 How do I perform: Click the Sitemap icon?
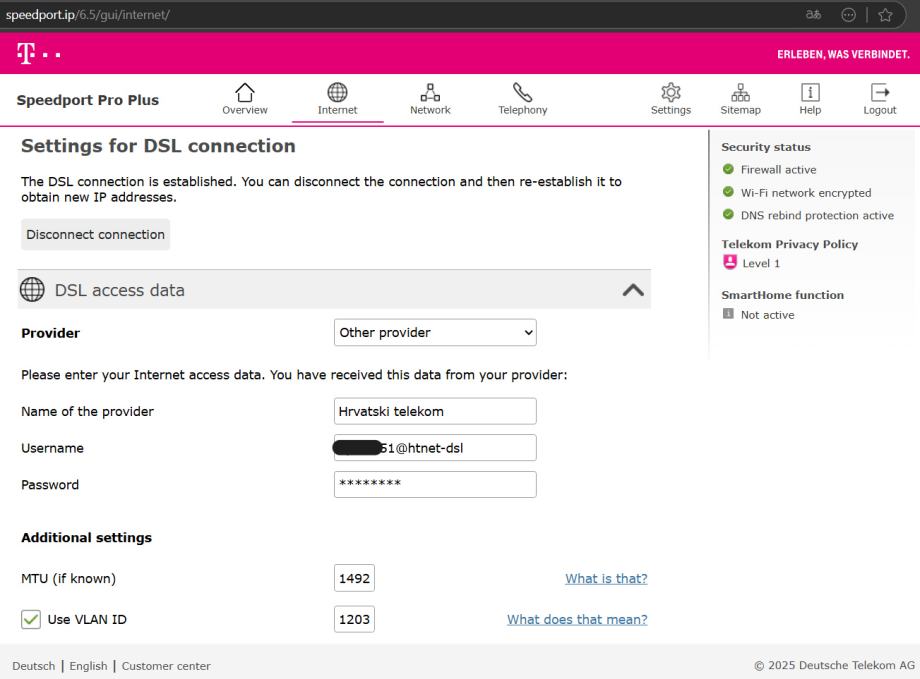[740, 93]
